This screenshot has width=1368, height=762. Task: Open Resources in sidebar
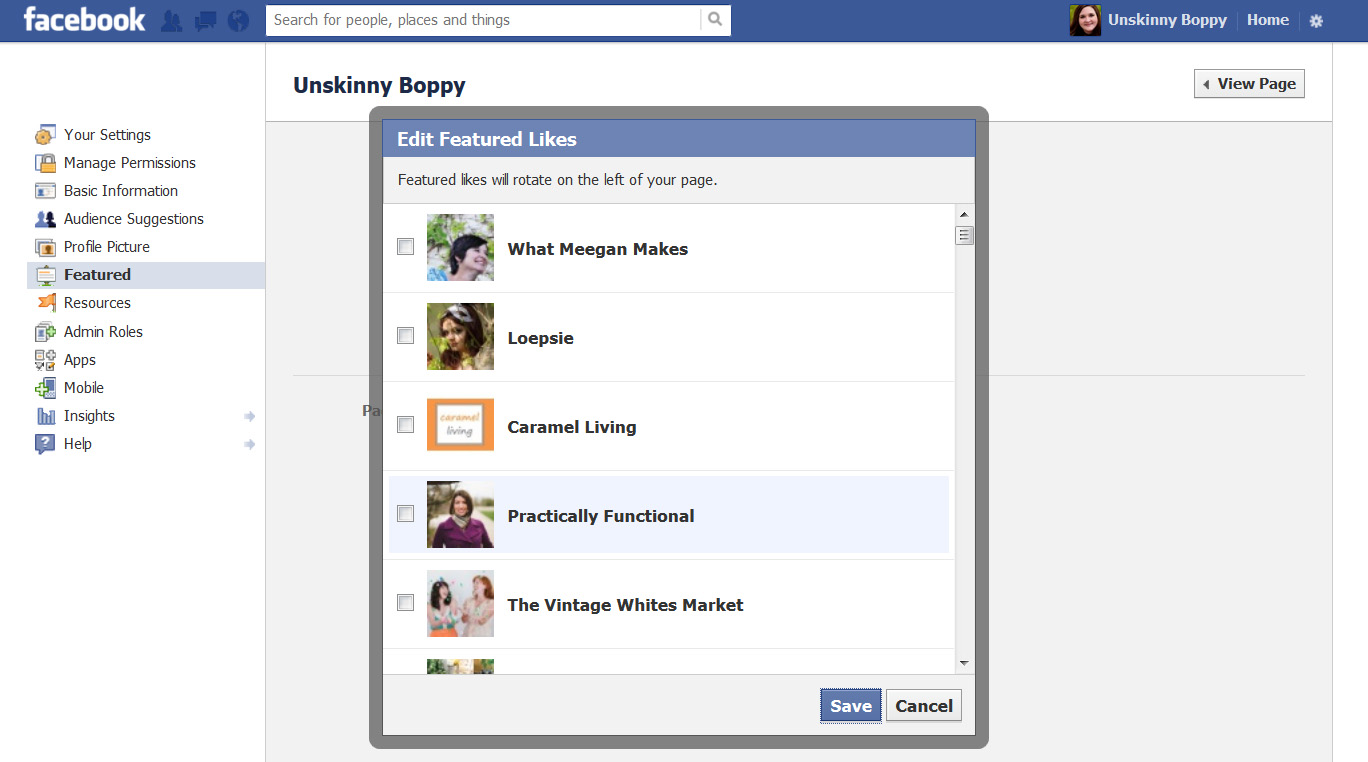[x=97, y=303]
